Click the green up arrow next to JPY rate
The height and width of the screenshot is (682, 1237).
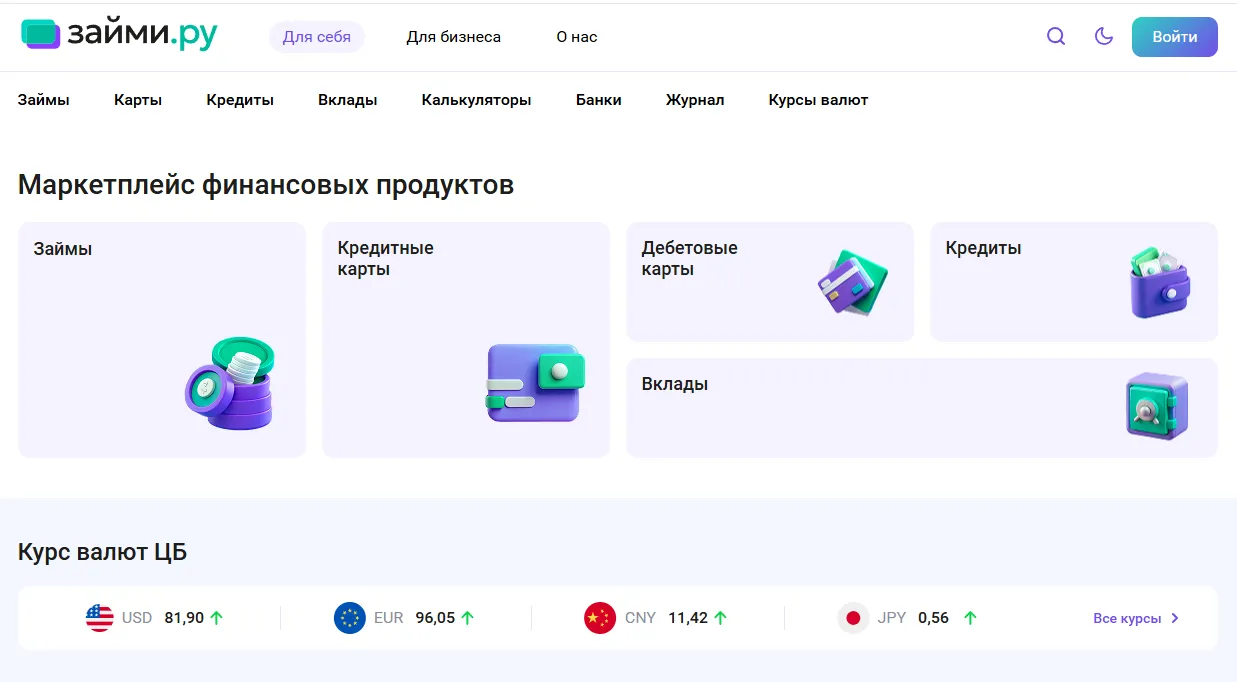969,618
